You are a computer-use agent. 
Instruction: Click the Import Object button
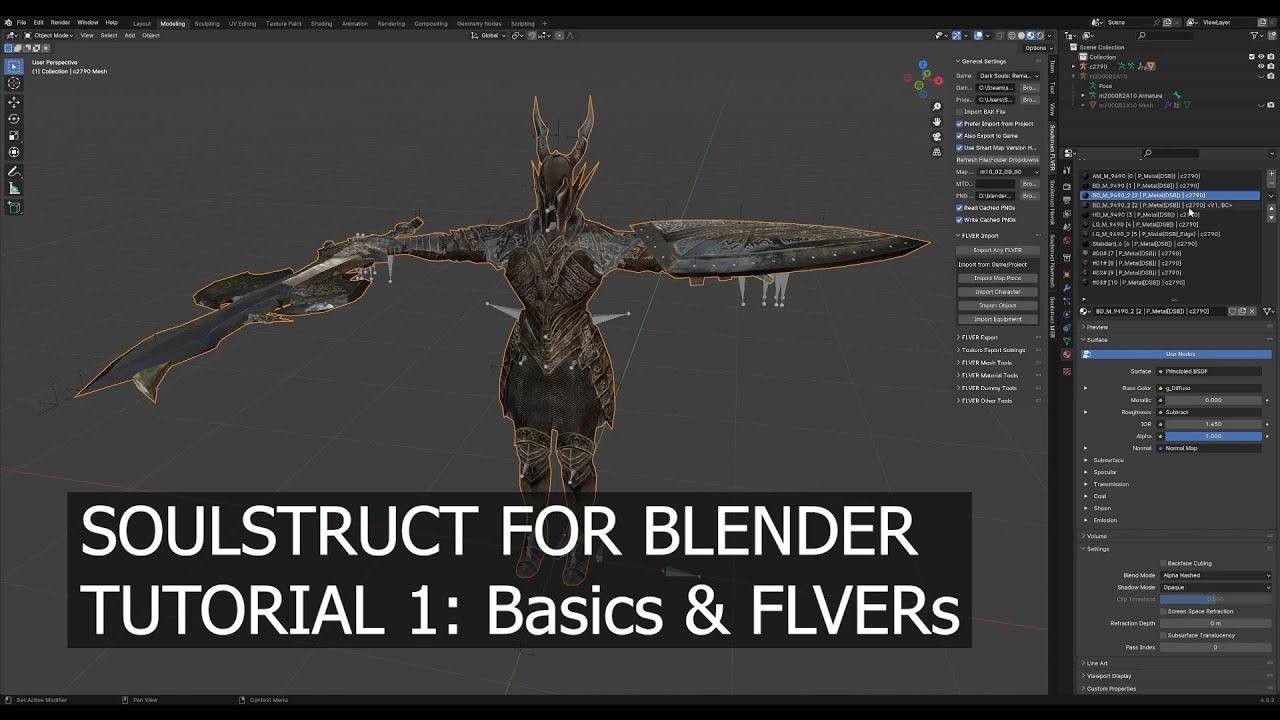[998, 306]
